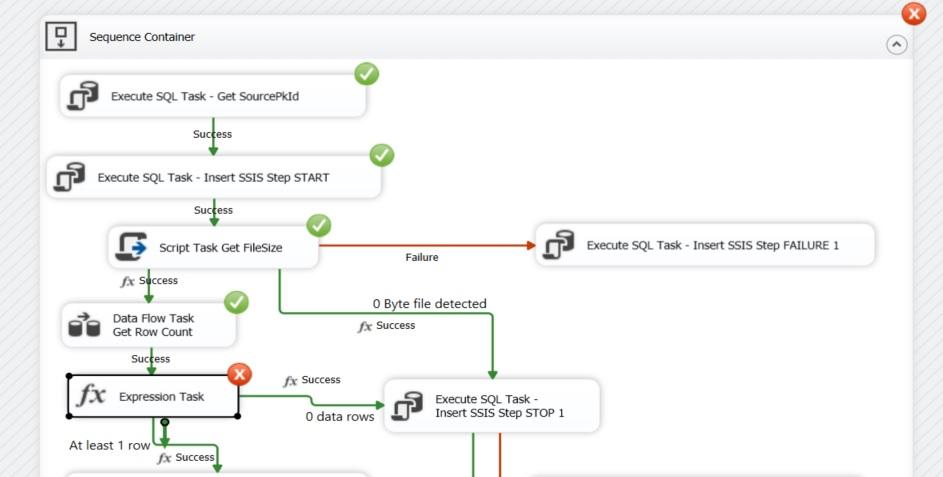The image size is (943, 477).
Task: Click the '0 data rows' constraint label
Action: [x=340, y=416]
